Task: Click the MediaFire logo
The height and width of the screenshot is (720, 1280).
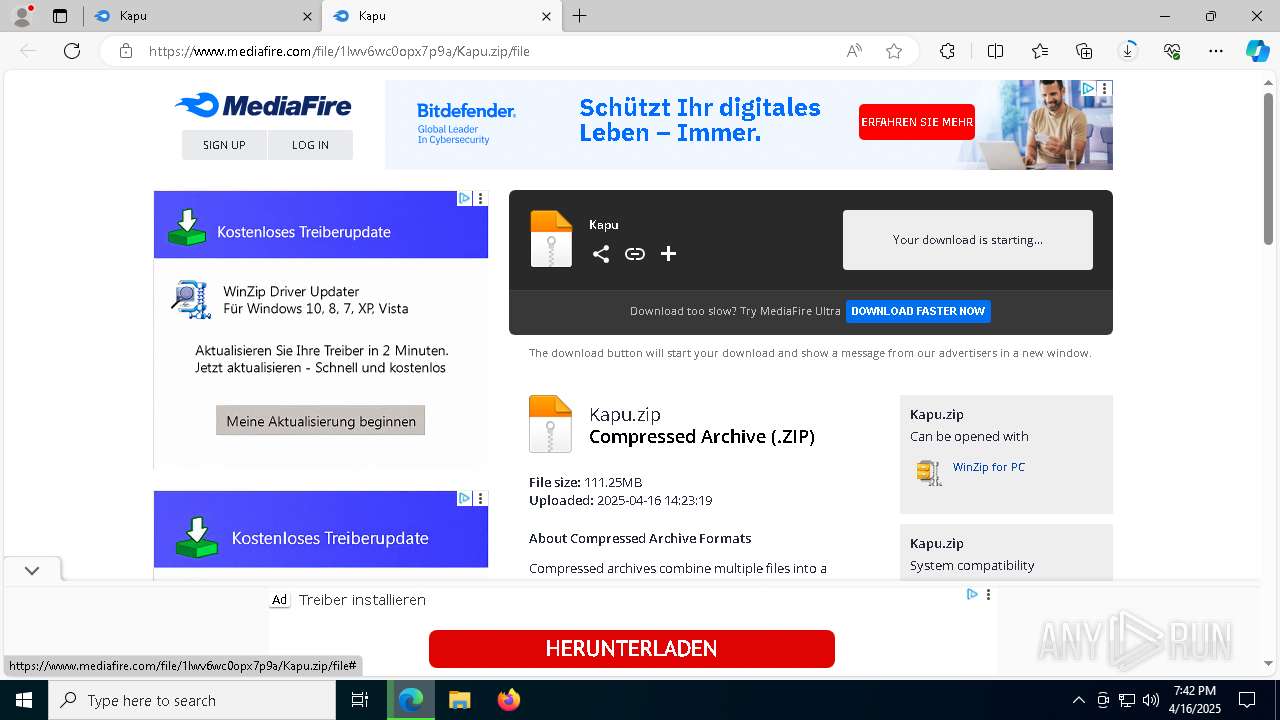Action: pyautogui.click(x=262, y=105)
